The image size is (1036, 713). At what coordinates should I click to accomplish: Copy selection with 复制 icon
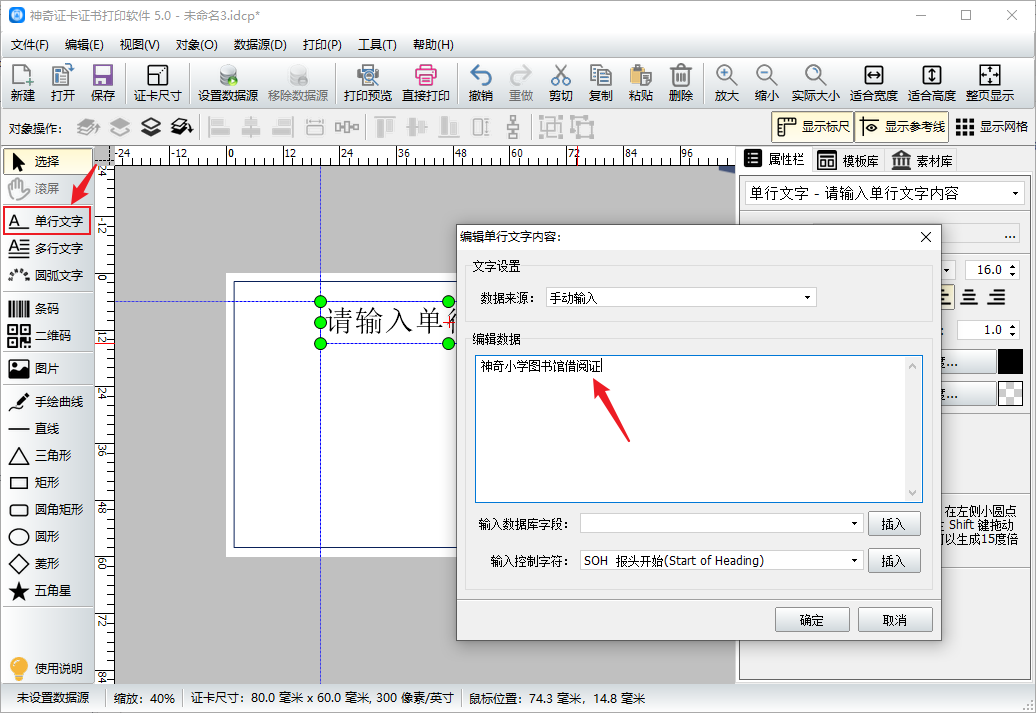(600, 83)
